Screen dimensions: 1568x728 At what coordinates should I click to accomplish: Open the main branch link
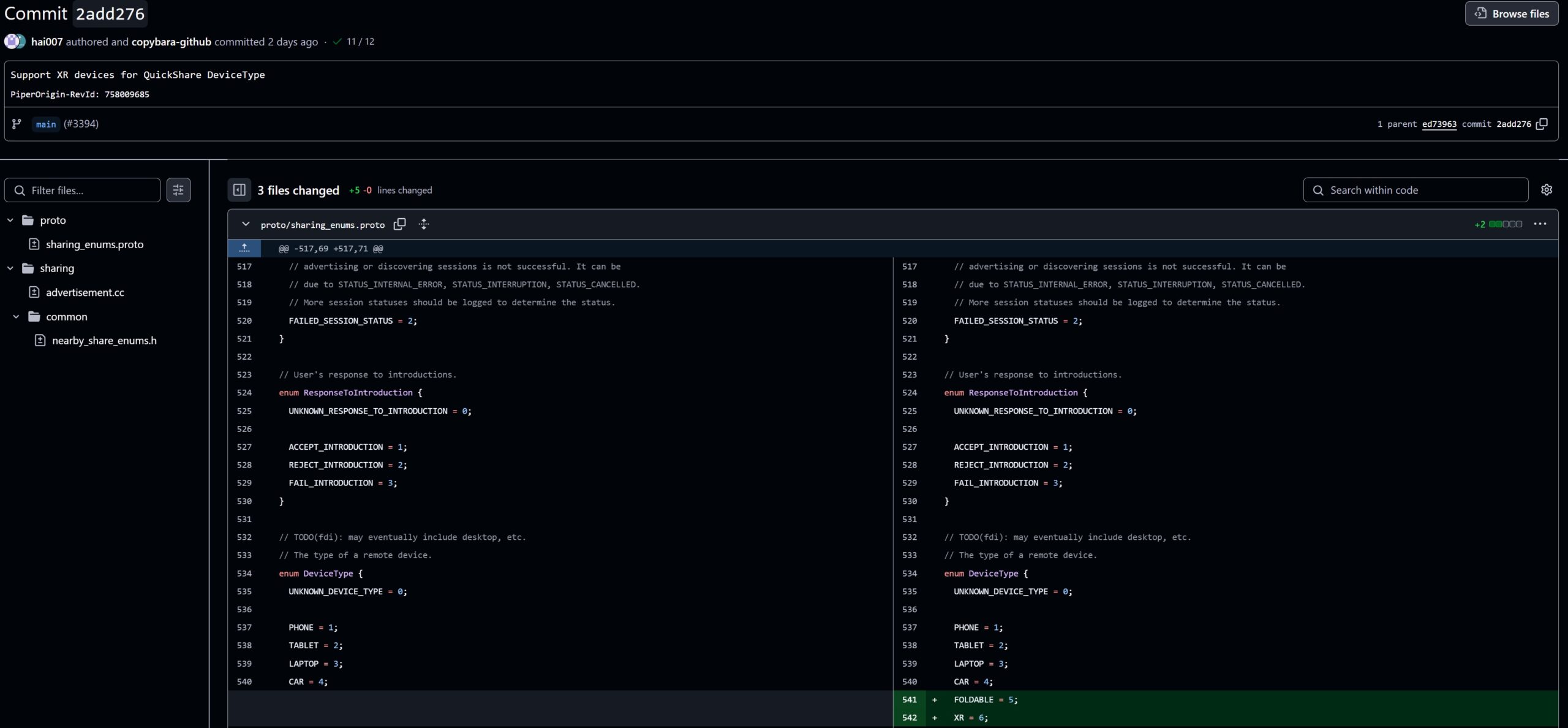click(x=46, y=124)
